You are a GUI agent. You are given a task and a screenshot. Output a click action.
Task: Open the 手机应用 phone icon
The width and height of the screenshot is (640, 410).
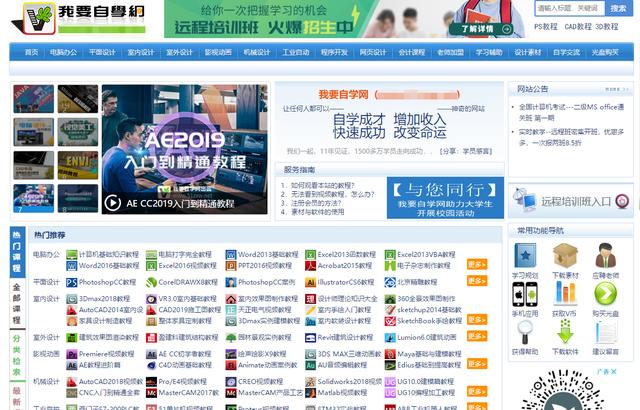click(525, 294)
